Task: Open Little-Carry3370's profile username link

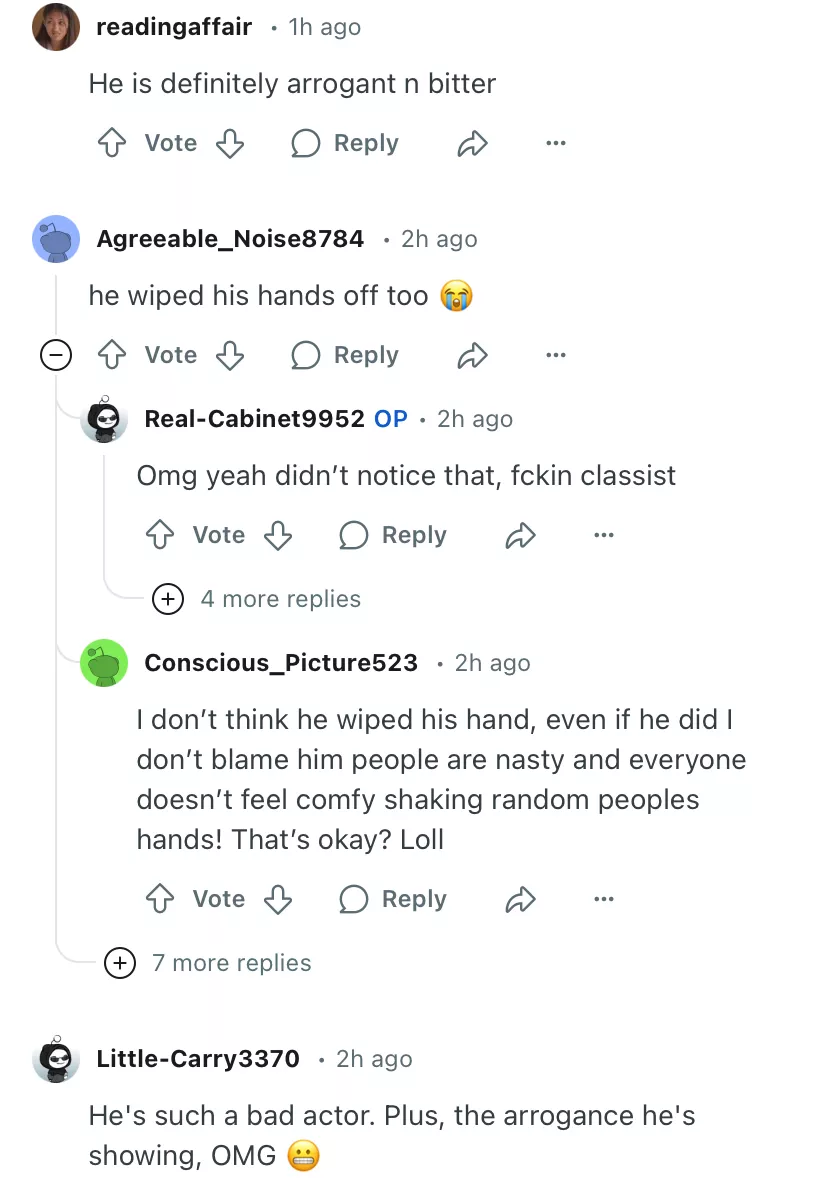Action: click(198, 1059)
